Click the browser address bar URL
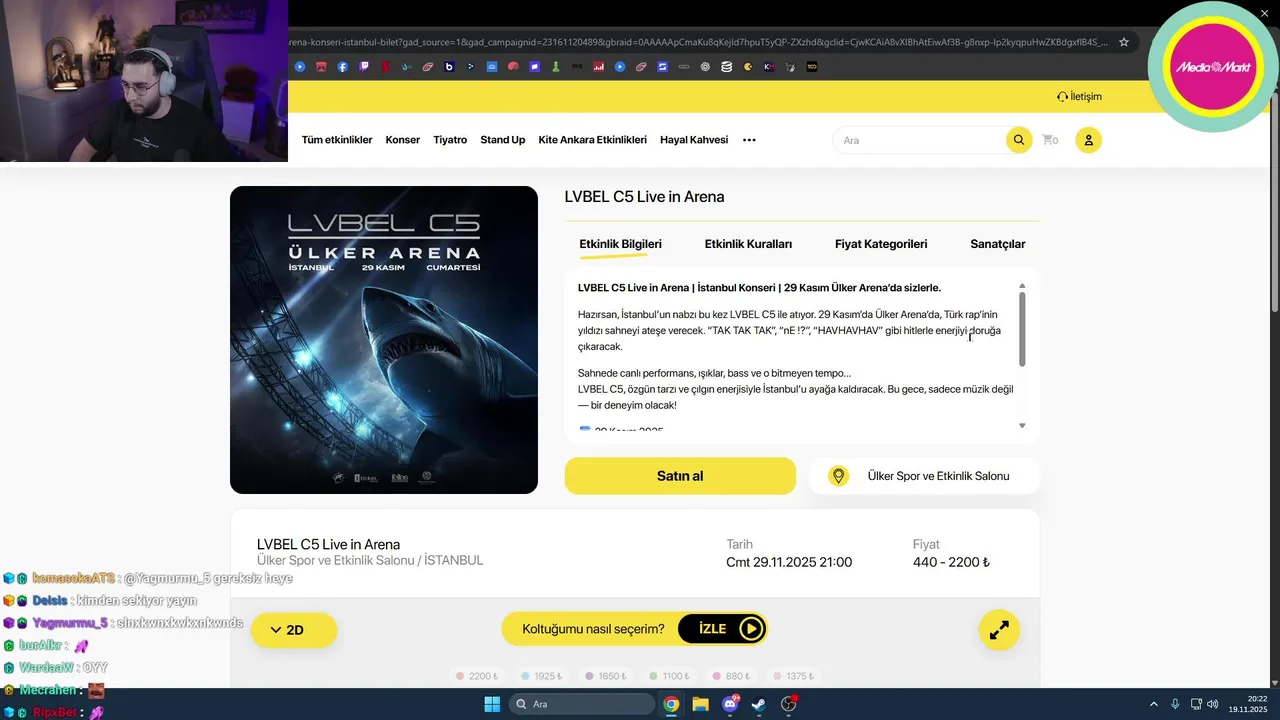Screen dimensions: 1280x720 698,42
